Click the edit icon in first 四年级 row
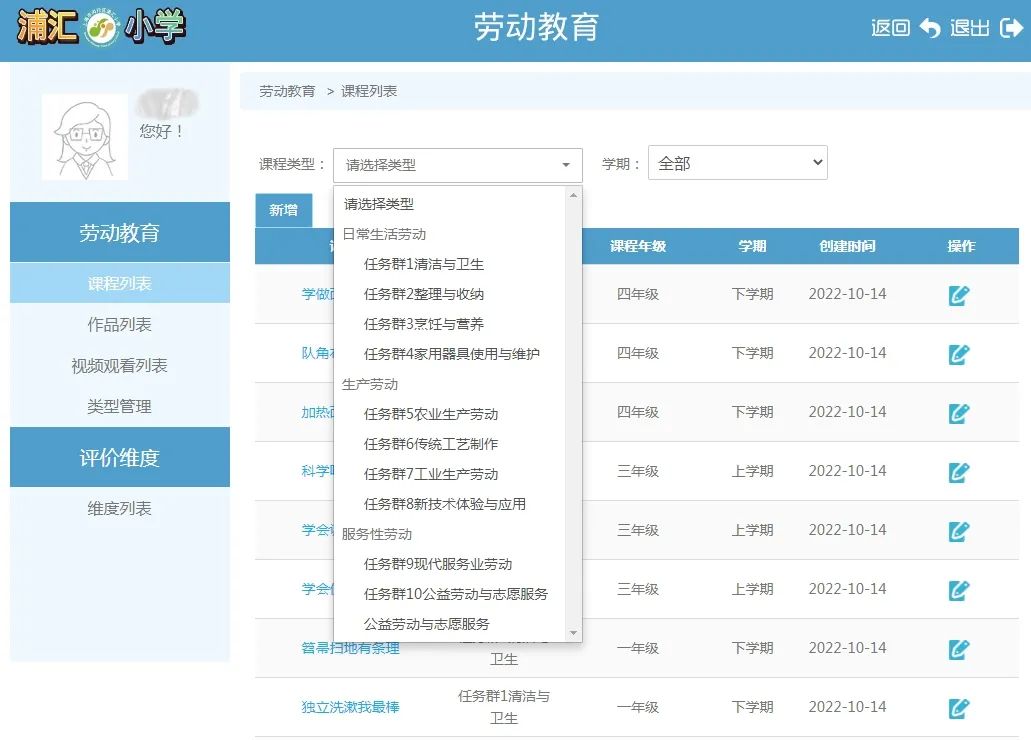Screen dimensions: 1031x740 pyautogui.click(x=959, y=295)
